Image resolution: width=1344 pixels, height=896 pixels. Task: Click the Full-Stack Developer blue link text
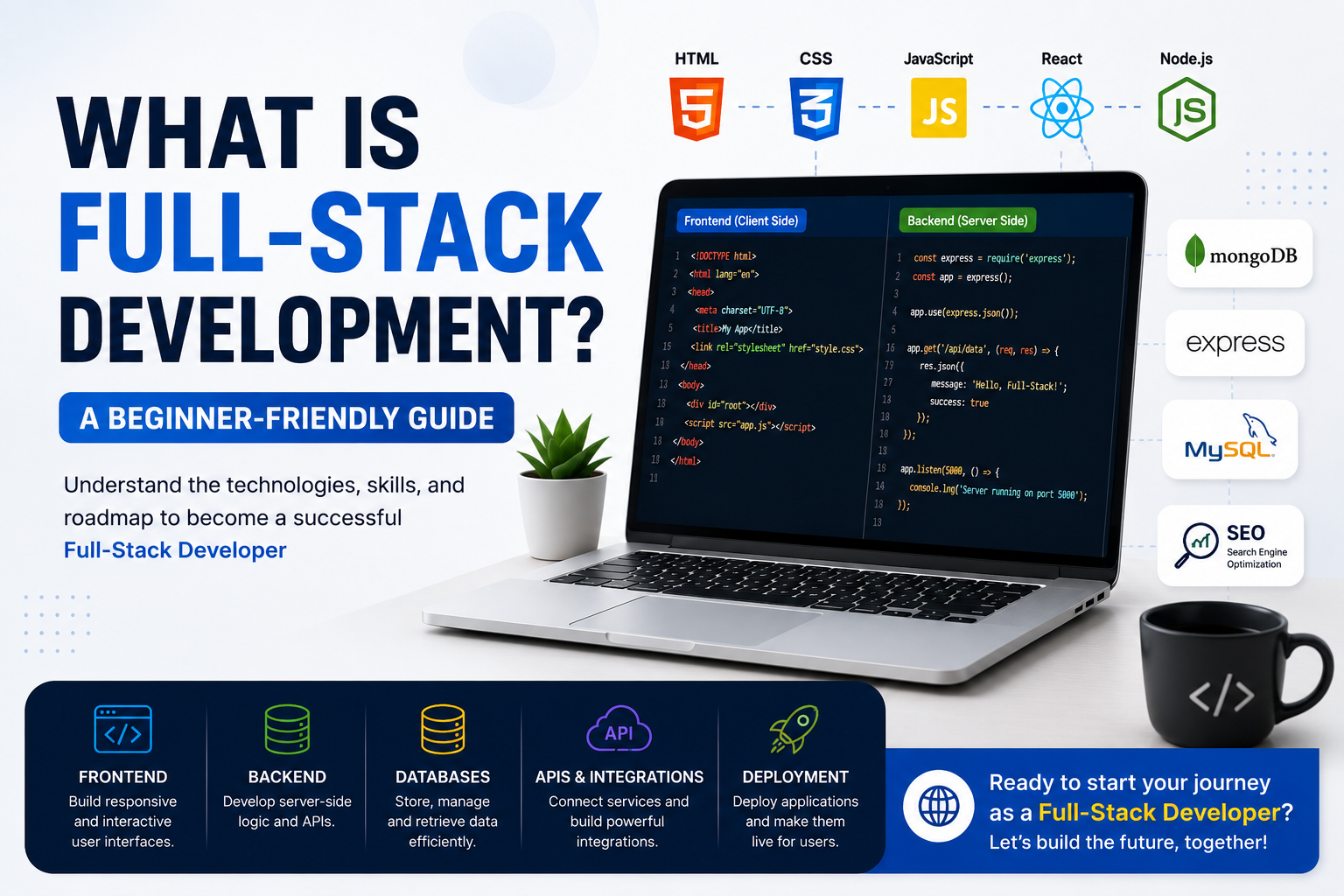(x=175, y=549)
